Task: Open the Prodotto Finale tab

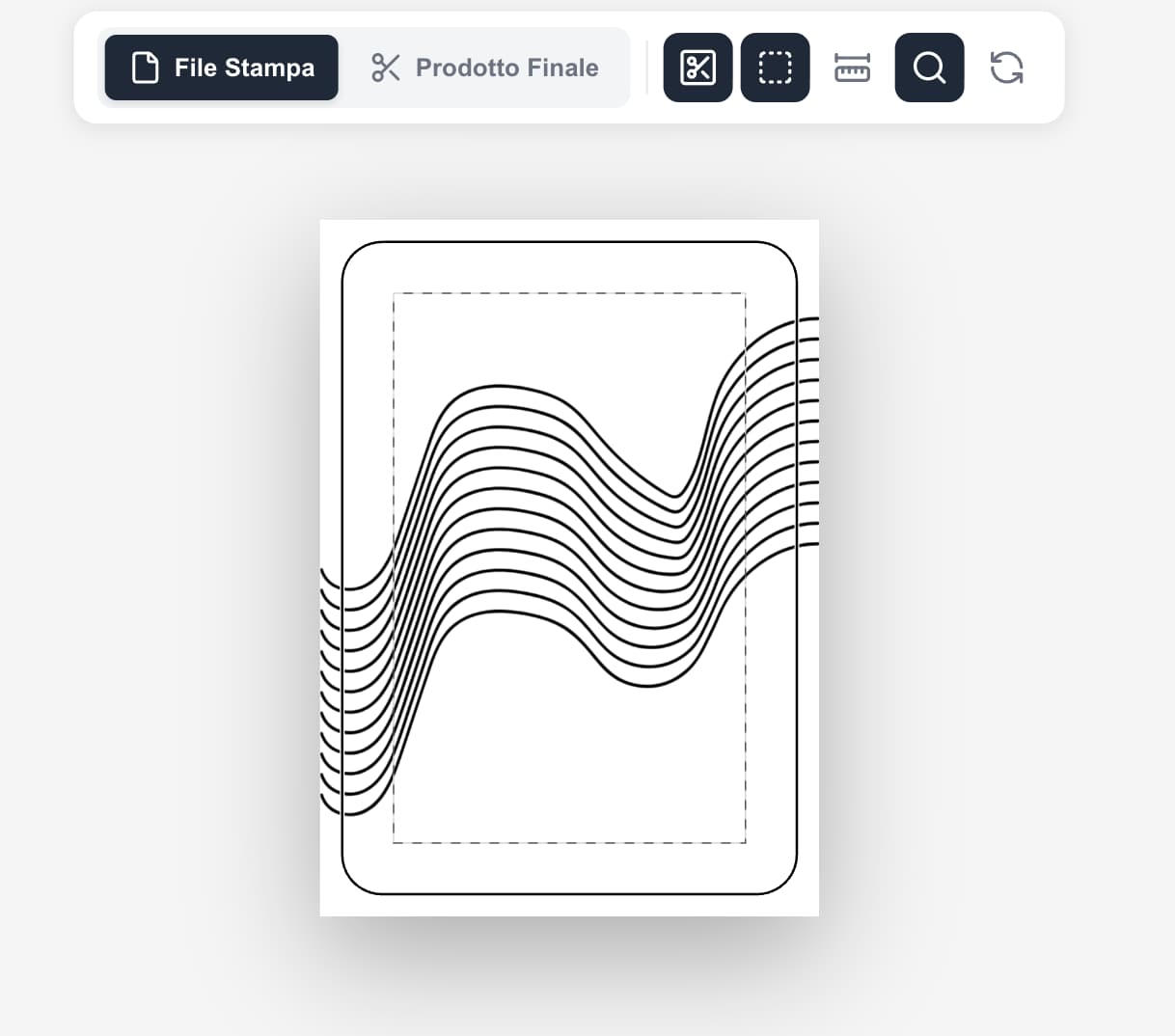Action: (484, 68)
